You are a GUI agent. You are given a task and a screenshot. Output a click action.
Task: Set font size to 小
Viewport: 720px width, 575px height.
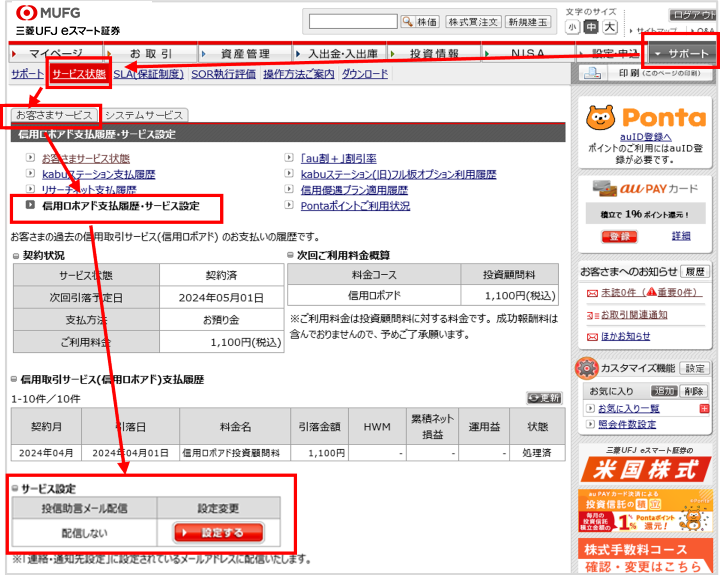[572, 27]
